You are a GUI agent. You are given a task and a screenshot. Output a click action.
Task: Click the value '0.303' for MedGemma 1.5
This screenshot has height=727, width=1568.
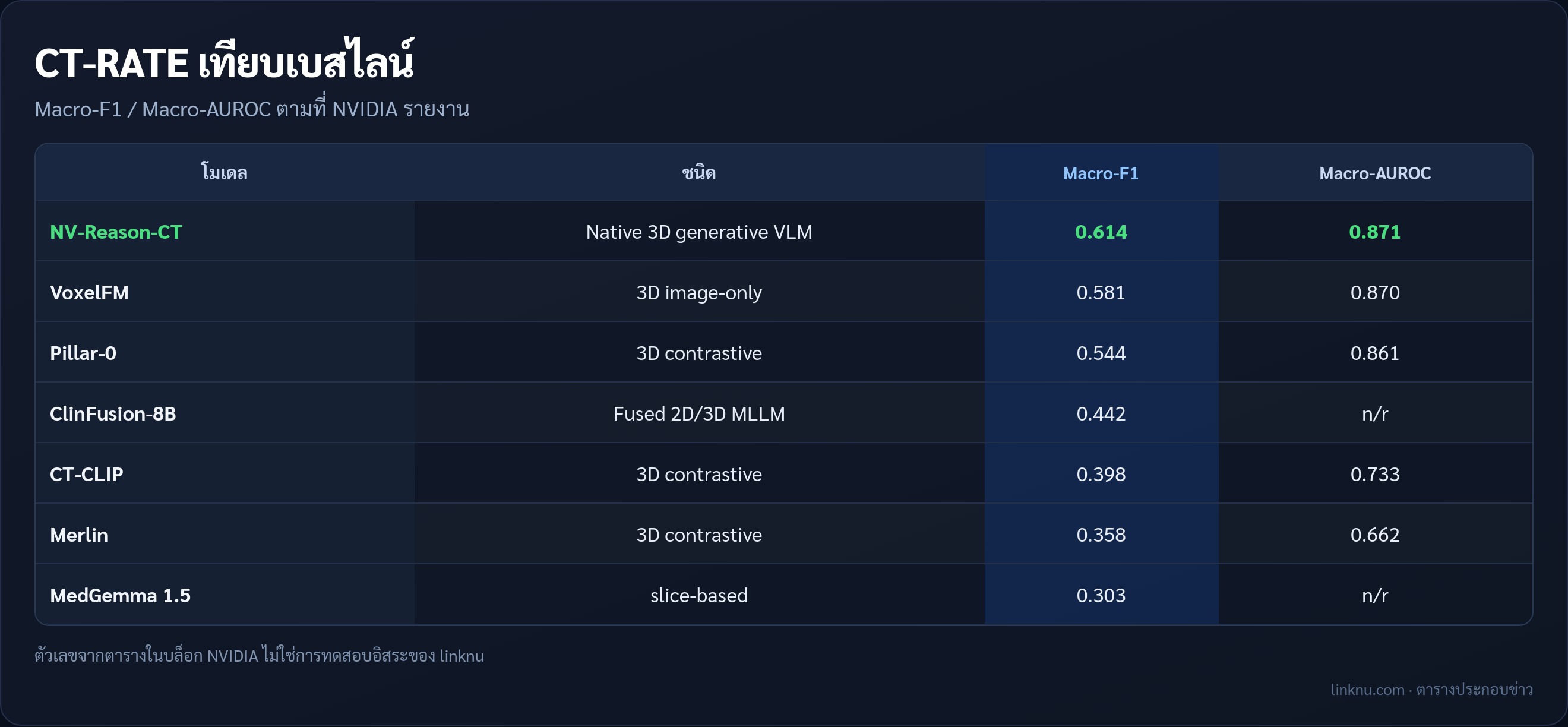1101,595
